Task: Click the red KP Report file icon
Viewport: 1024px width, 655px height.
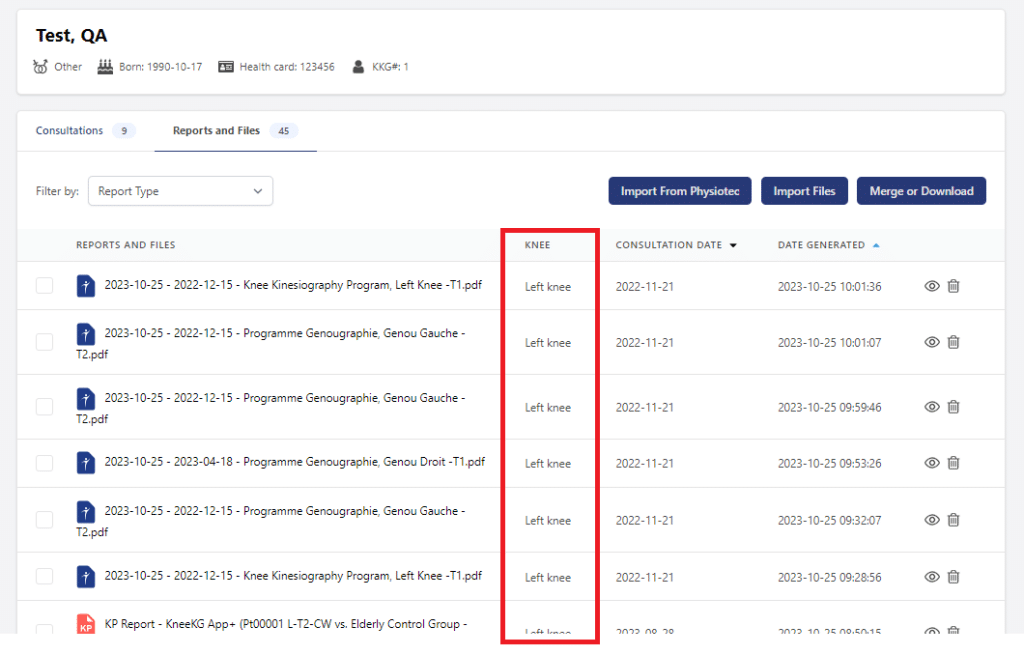Action: coord(86,624)
